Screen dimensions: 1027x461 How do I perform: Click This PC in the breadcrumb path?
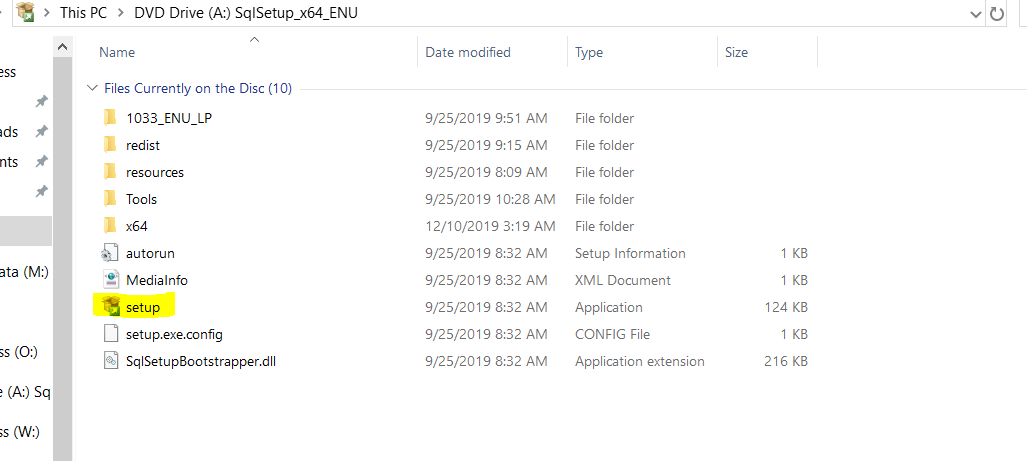82,12
